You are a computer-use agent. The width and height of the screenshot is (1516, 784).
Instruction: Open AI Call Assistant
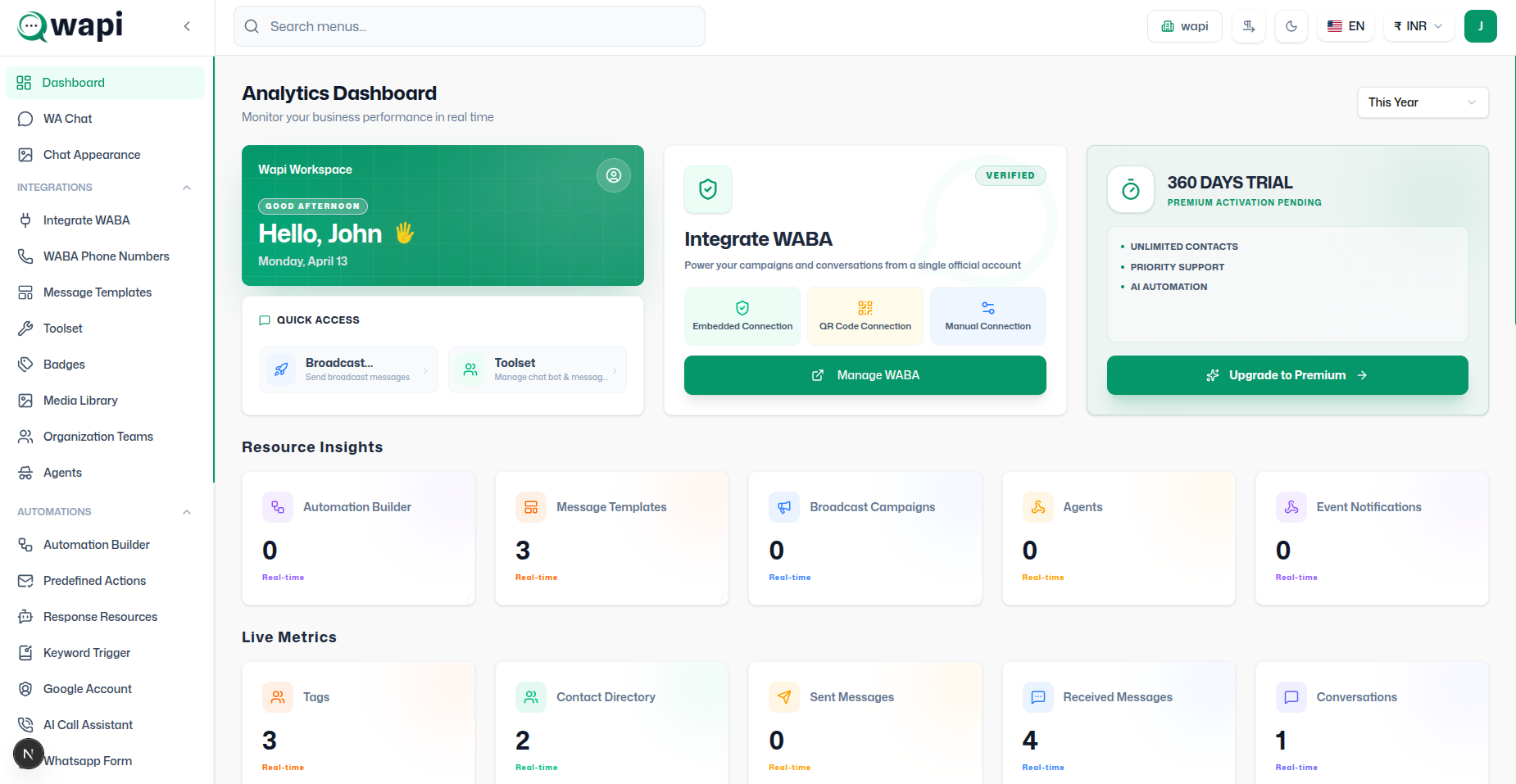[105, 725]
